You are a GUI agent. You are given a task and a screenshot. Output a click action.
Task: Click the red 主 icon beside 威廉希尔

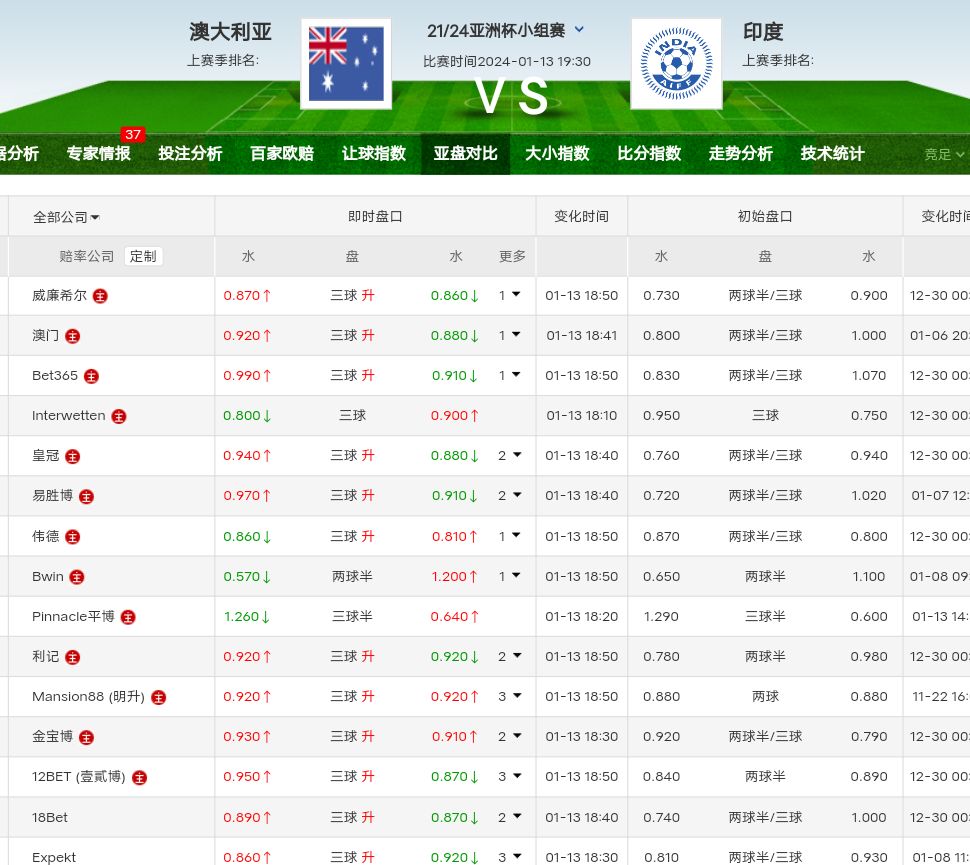click(x=100, y=296)
